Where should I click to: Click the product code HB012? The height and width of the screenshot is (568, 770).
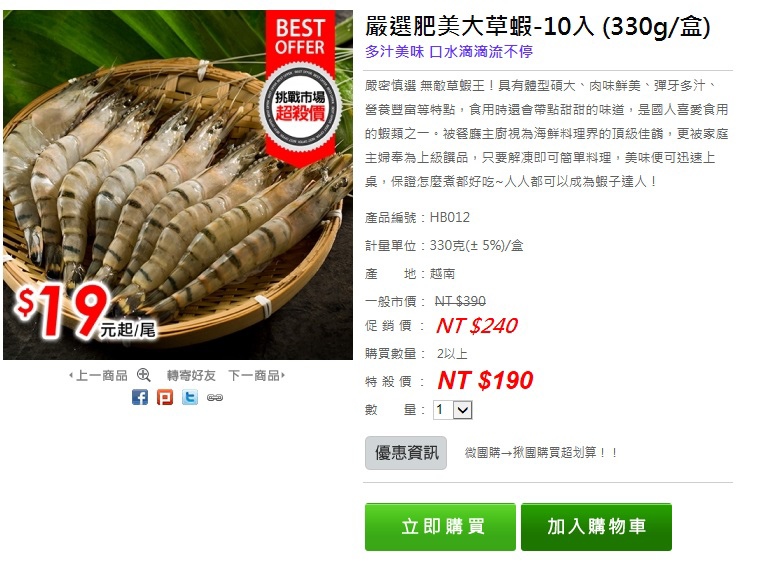point(450,217)
